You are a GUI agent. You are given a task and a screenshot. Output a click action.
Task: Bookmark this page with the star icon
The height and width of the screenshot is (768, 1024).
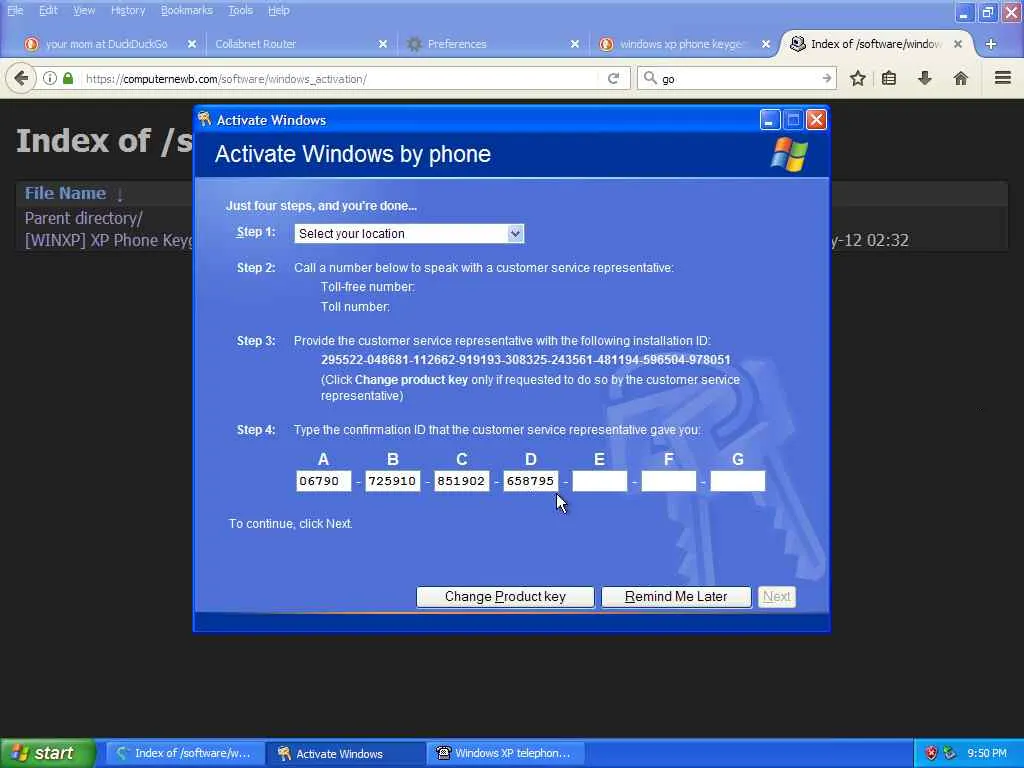(x=857, y=78)
